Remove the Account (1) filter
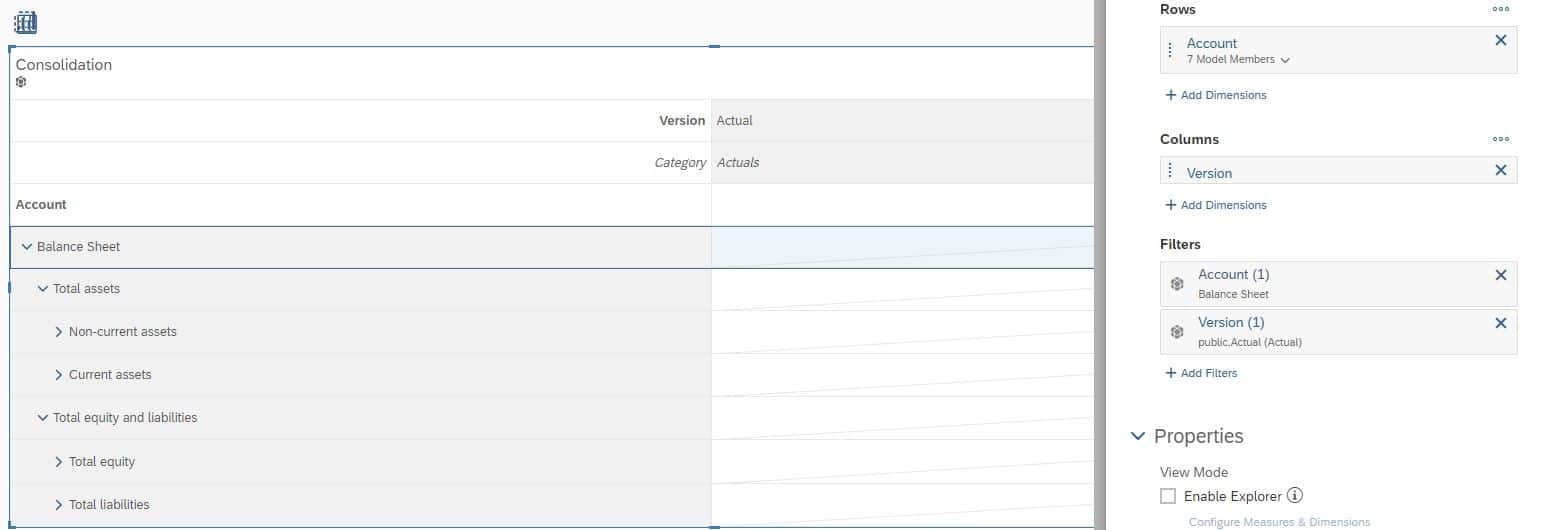1557x530 pixels. click(1500, 275)
